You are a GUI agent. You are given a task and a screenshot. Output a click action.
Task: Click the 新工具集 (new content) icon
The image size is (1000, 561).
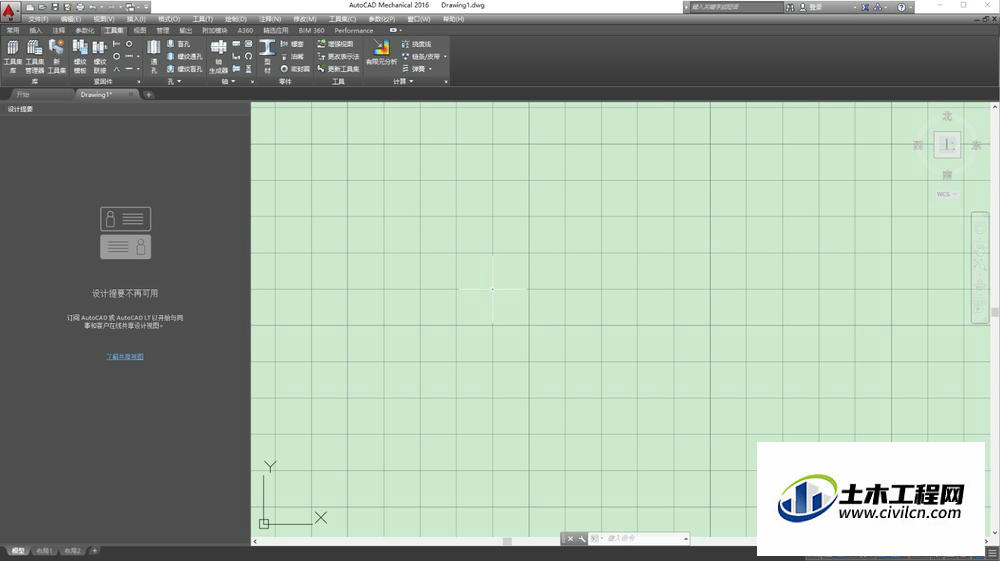pyautogui.click(x=57, y=55)
